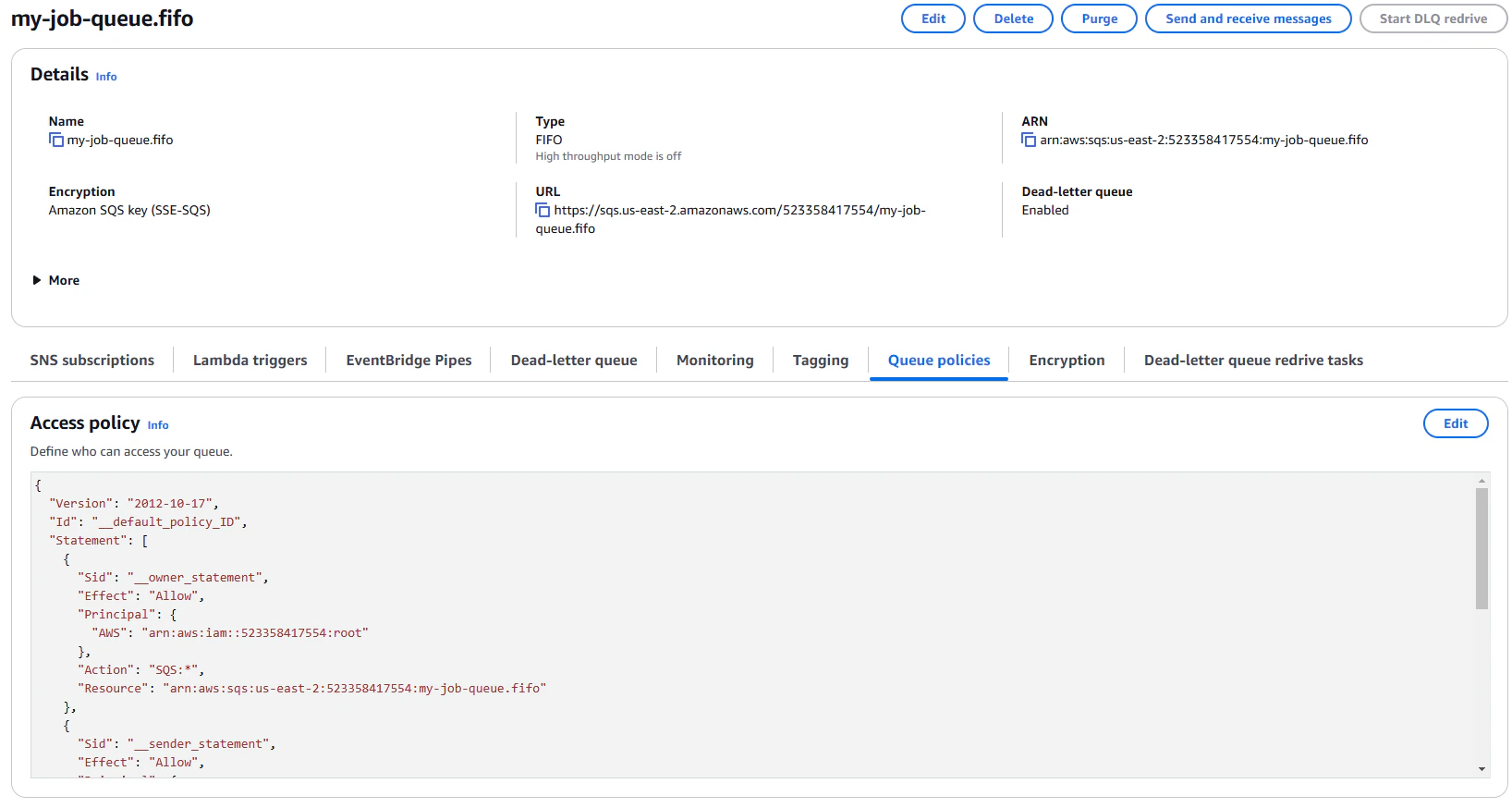The image size is (1512, 808).
Task: Open Dead-letter queue redrive tasks tab
Action: click(x=1253, y=361)
